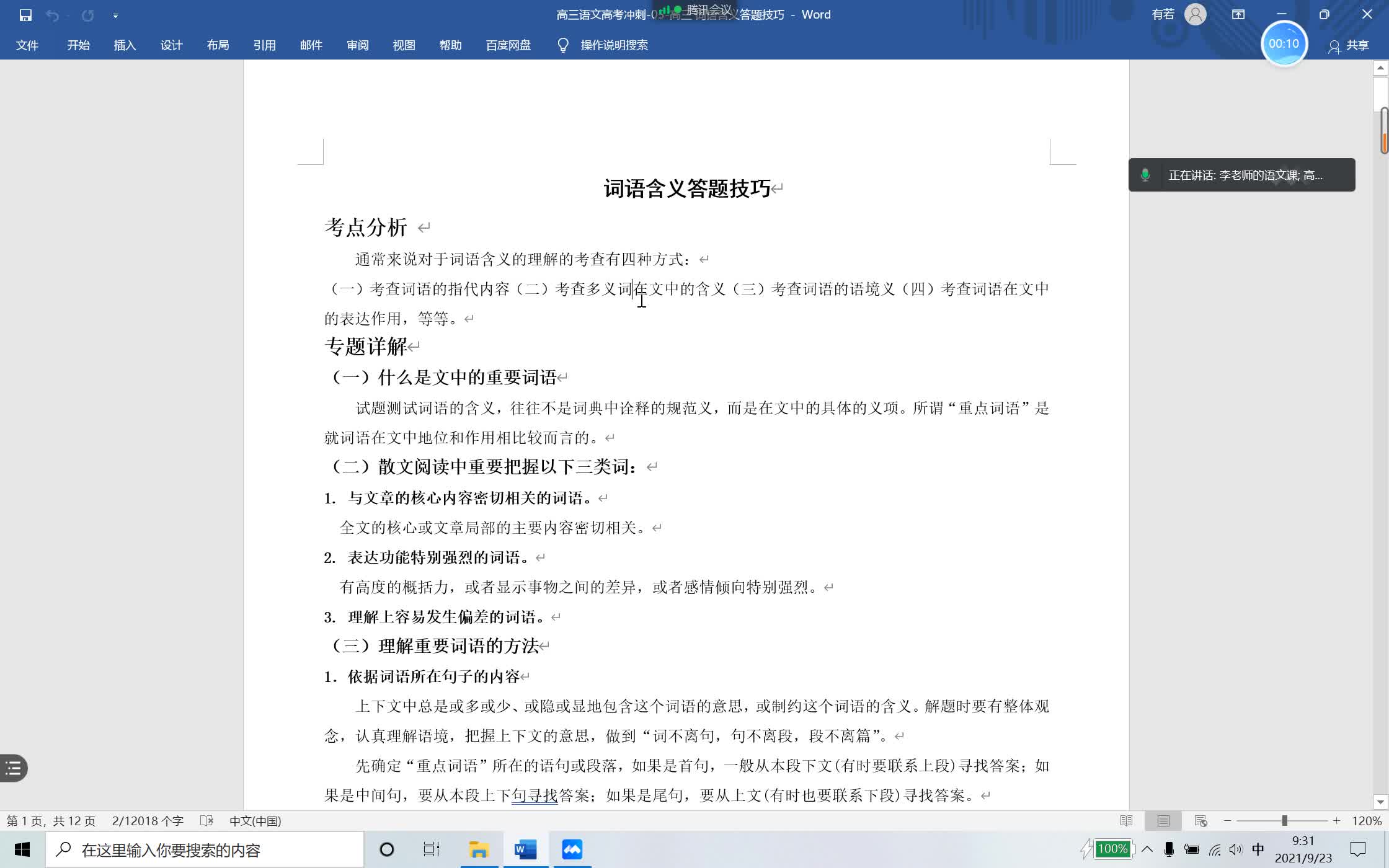Screen dimensions: 1389x868
Task: Open the account avatar icon in title bar
Action: coord(1196,14)
